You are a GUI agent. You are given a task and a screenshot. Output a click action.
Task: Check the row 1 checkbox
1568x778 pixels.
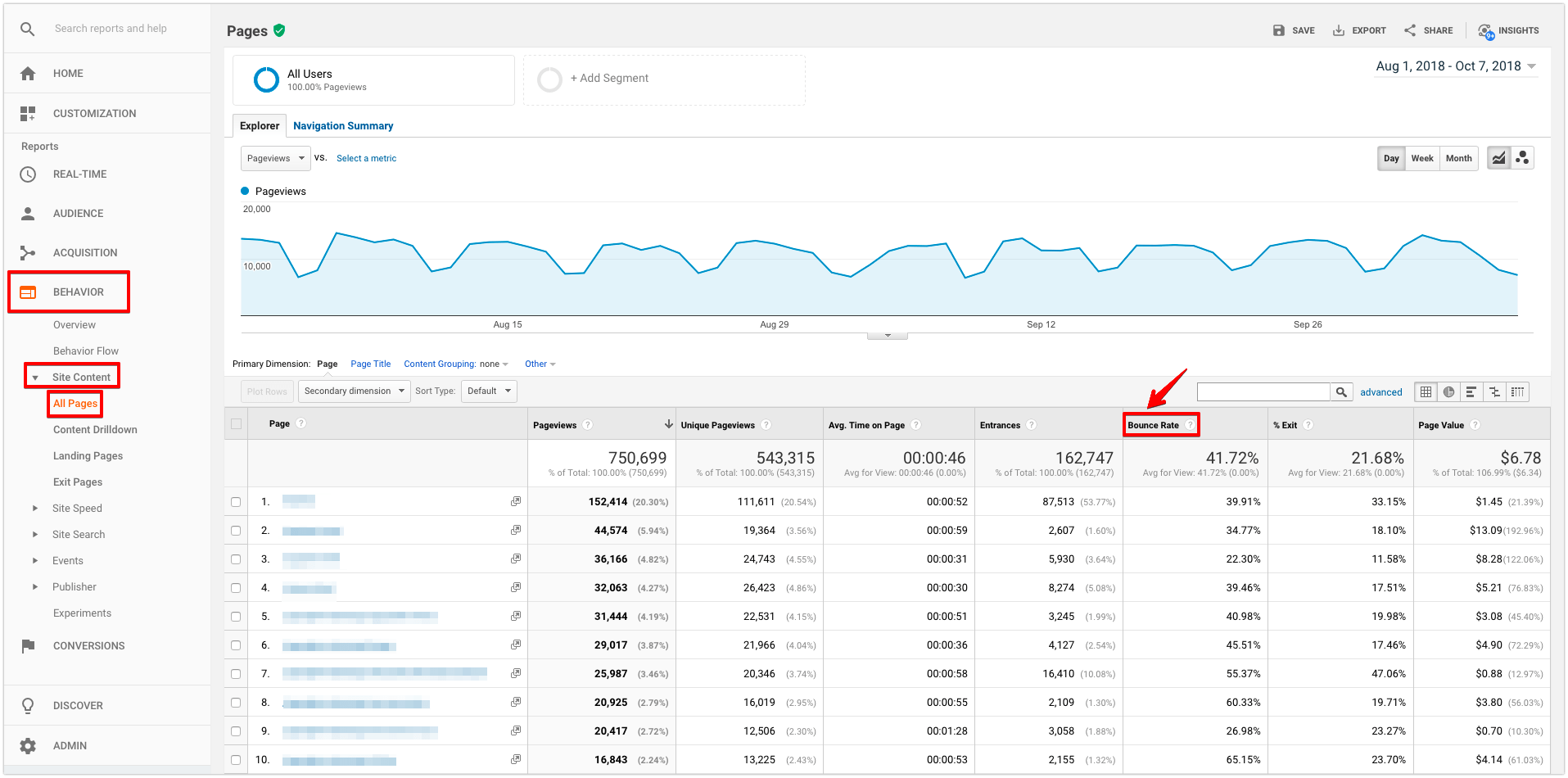[236, 502]
